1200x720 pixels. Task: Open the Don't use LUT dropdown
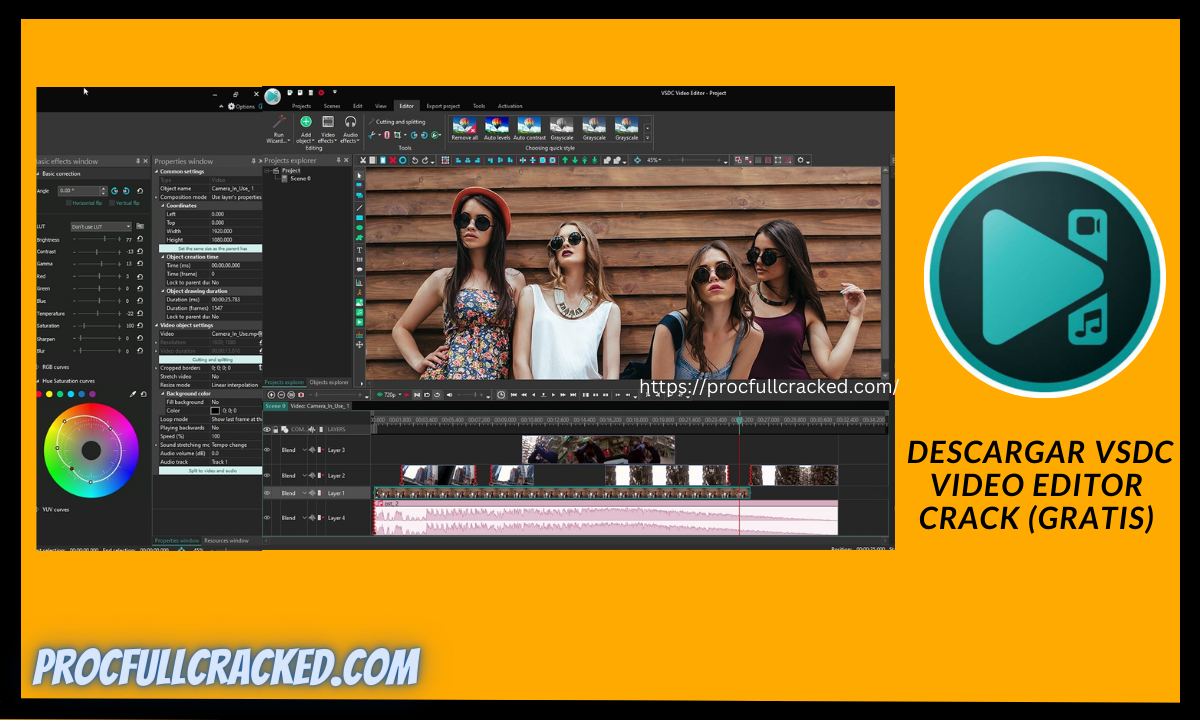[101, 226]
